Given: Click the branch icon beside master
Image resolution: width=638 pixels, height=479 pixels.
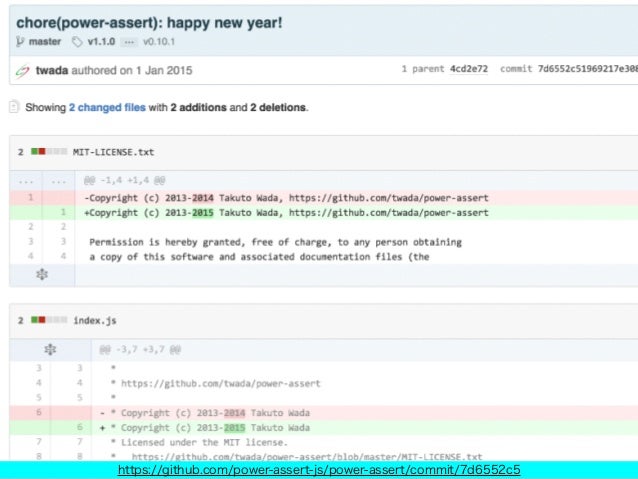Looking at the screenshot, I should click(20, 42).
